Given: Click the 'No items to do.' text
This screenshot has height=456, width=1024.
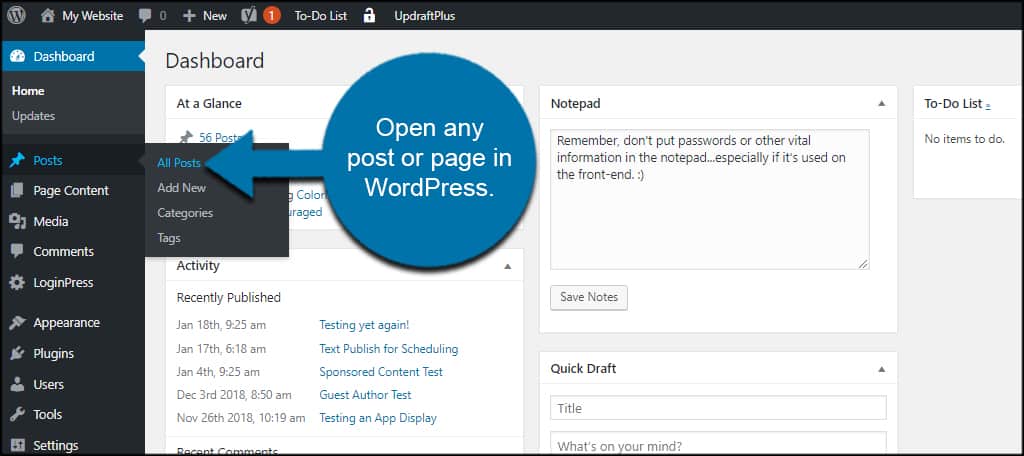Looking at the screenshot, I should (x=965, y=139).
